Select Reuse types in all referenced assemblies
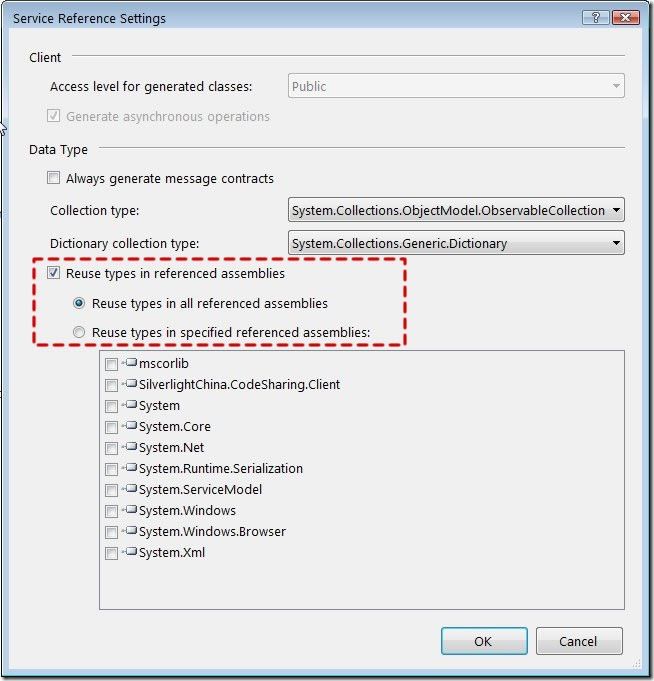The height and width of the screenshot is (681, 654). pyautogui.click(x=79, y=303)
